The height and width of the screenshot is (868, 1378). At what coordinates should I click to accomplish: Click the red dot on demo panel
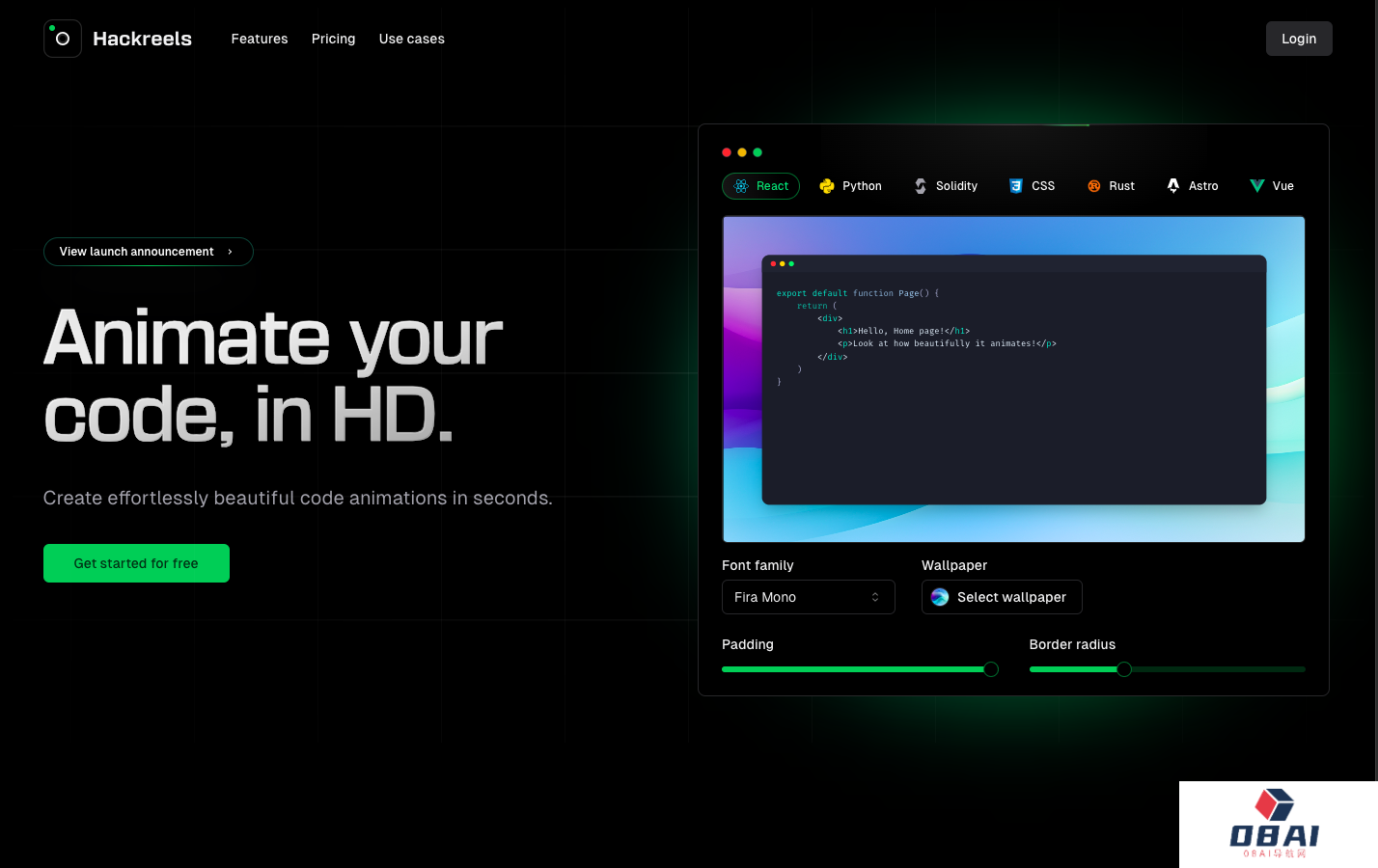pyautogui.click(x=727, y=152)
